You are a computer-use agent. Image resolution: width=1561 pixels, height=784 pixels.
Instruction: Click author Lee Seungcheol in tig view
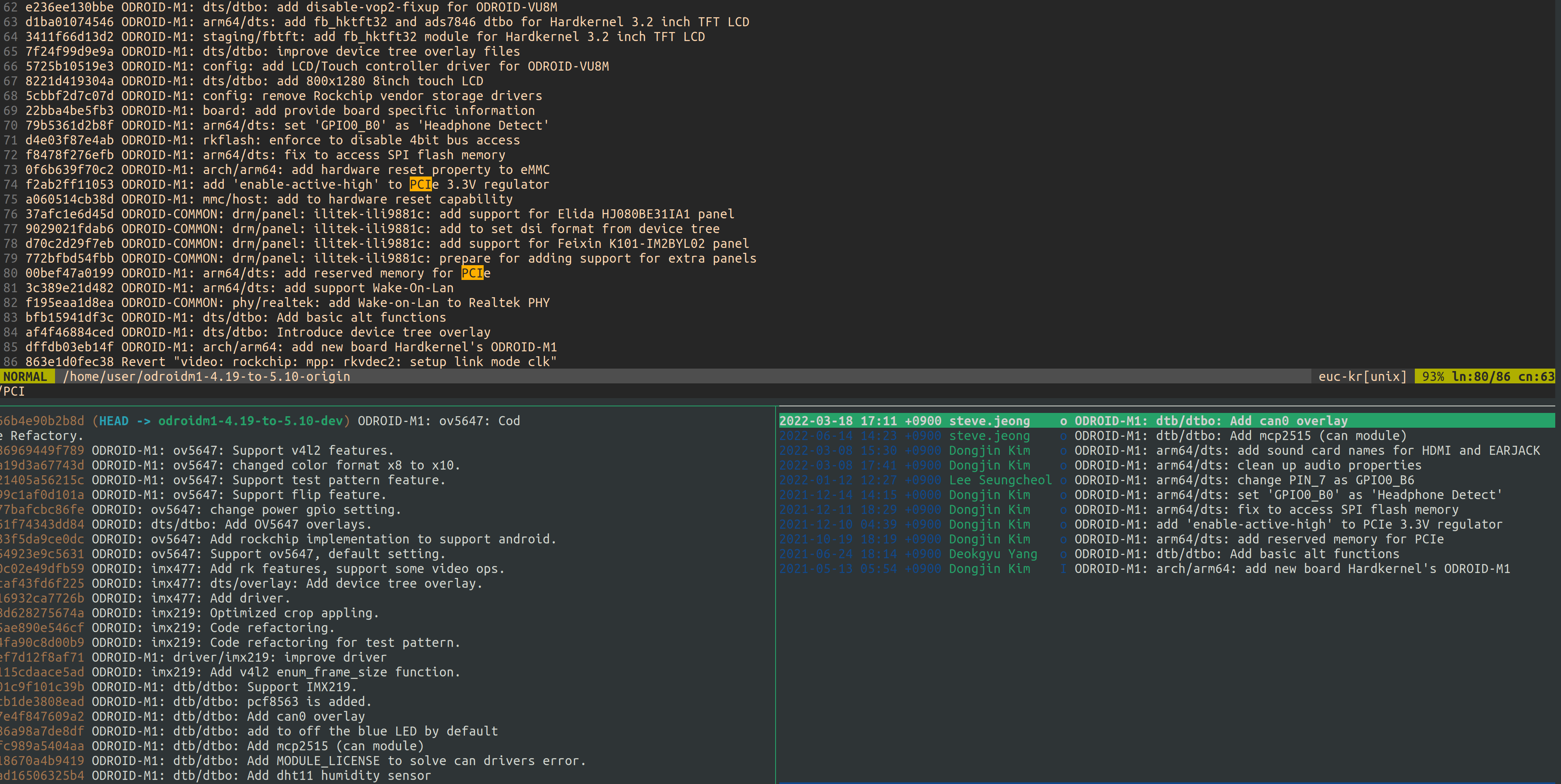(x=1000, y=480)
